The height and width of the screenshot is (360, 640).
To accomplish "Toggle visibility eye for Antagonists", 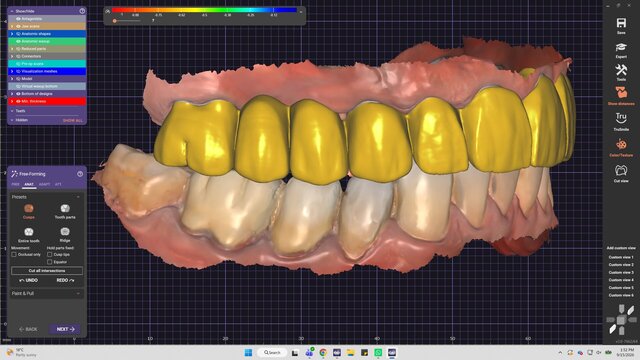I will (x=18, y=19).
